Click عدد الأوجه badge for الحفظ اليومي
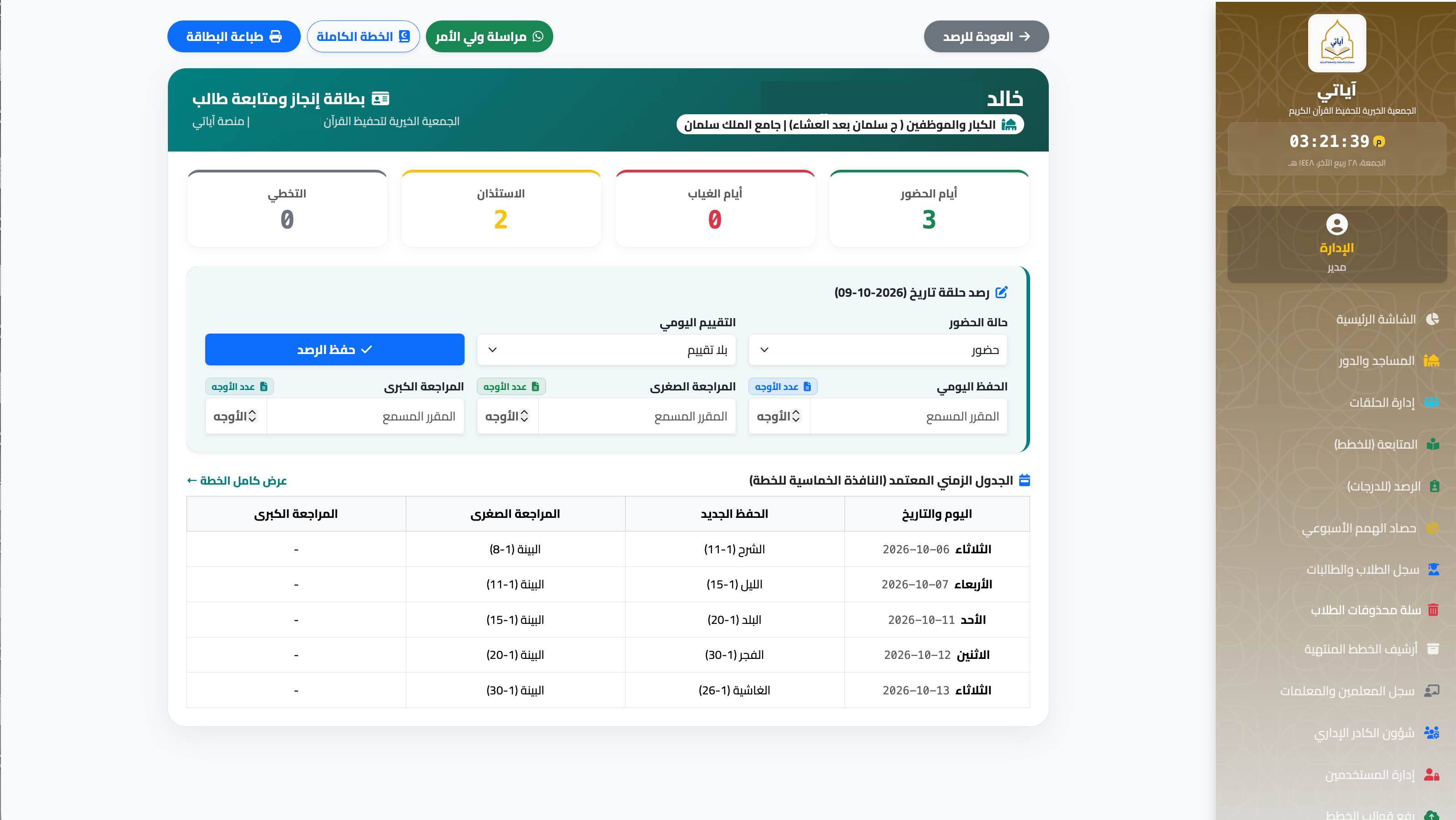The height and width of the screenshot is (820, 1456). point(783,386)
